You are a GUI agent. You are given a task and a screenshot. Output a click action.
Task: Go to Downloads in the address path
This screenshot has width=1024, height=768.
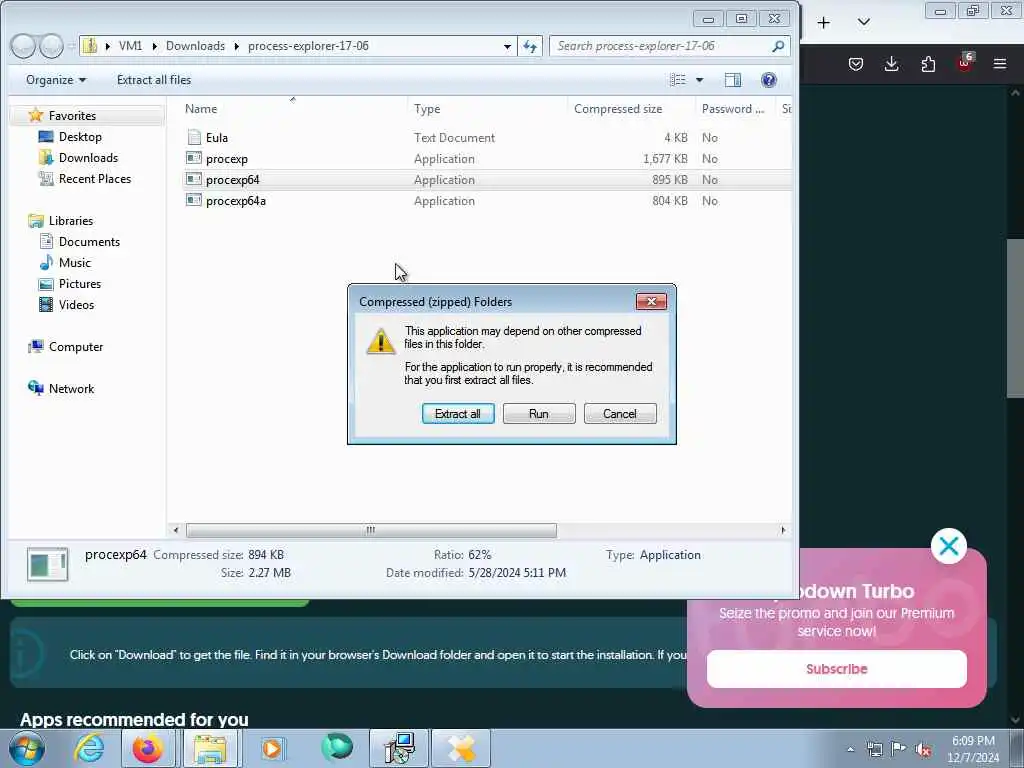click(x=195, y=46)
